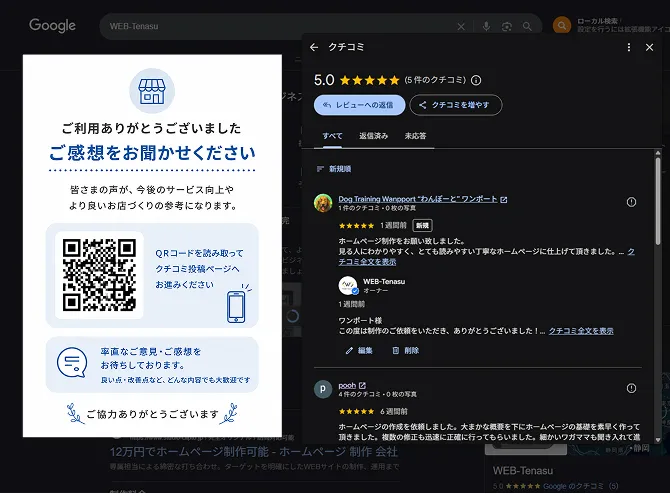The height and width of the screenshot is (494, 670).
Task: Click the speech bubble icon on the card
Action: click(72, 363)
